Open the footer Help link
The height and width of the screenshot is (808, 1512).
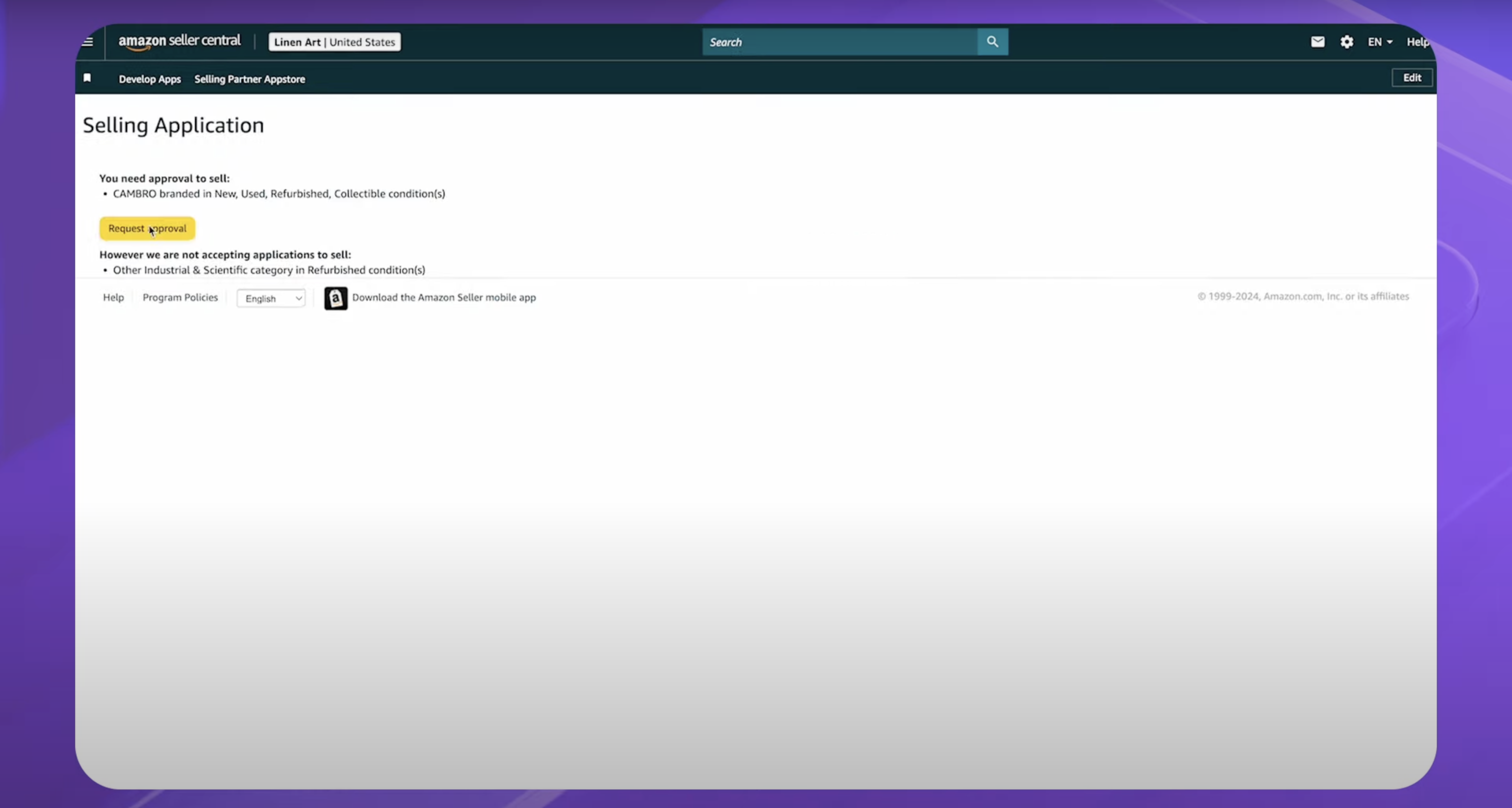tap(113, 297)
